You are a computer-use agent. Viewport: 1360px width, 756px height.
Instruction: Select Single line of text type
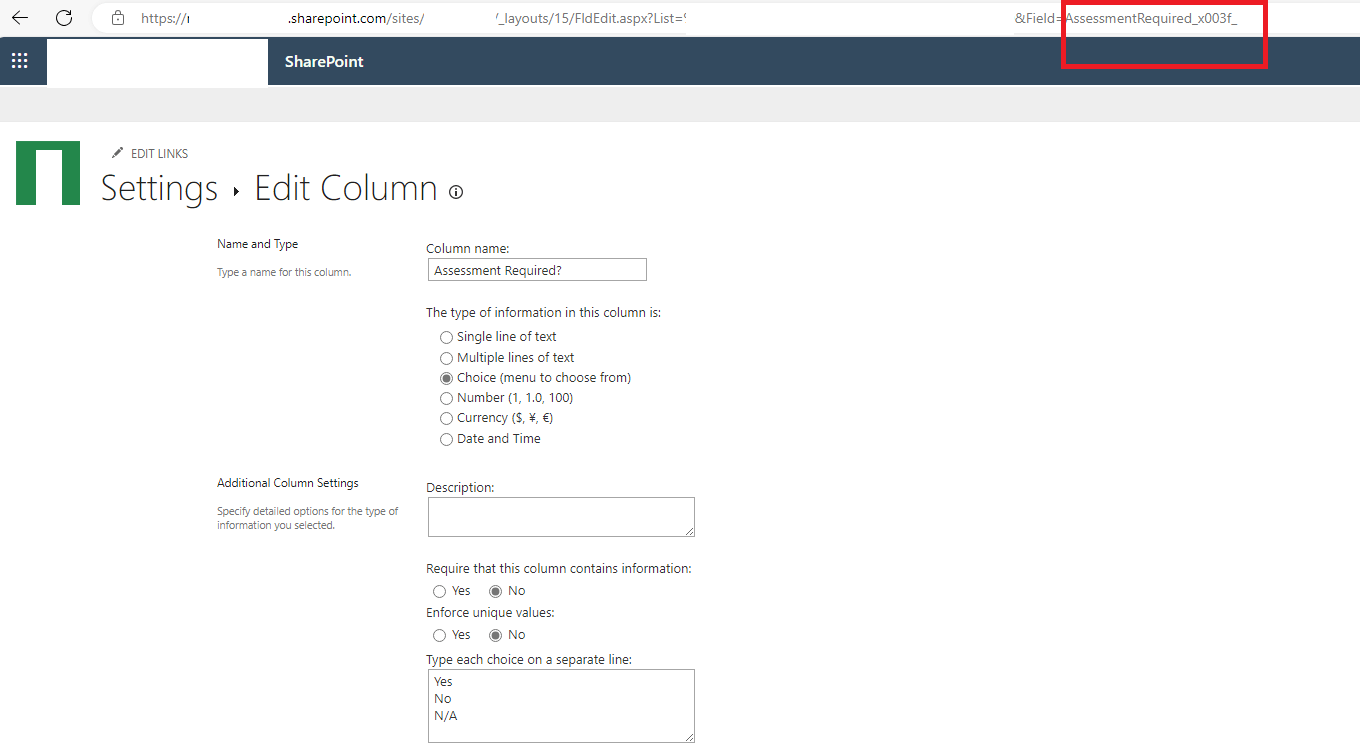(446, 337)
